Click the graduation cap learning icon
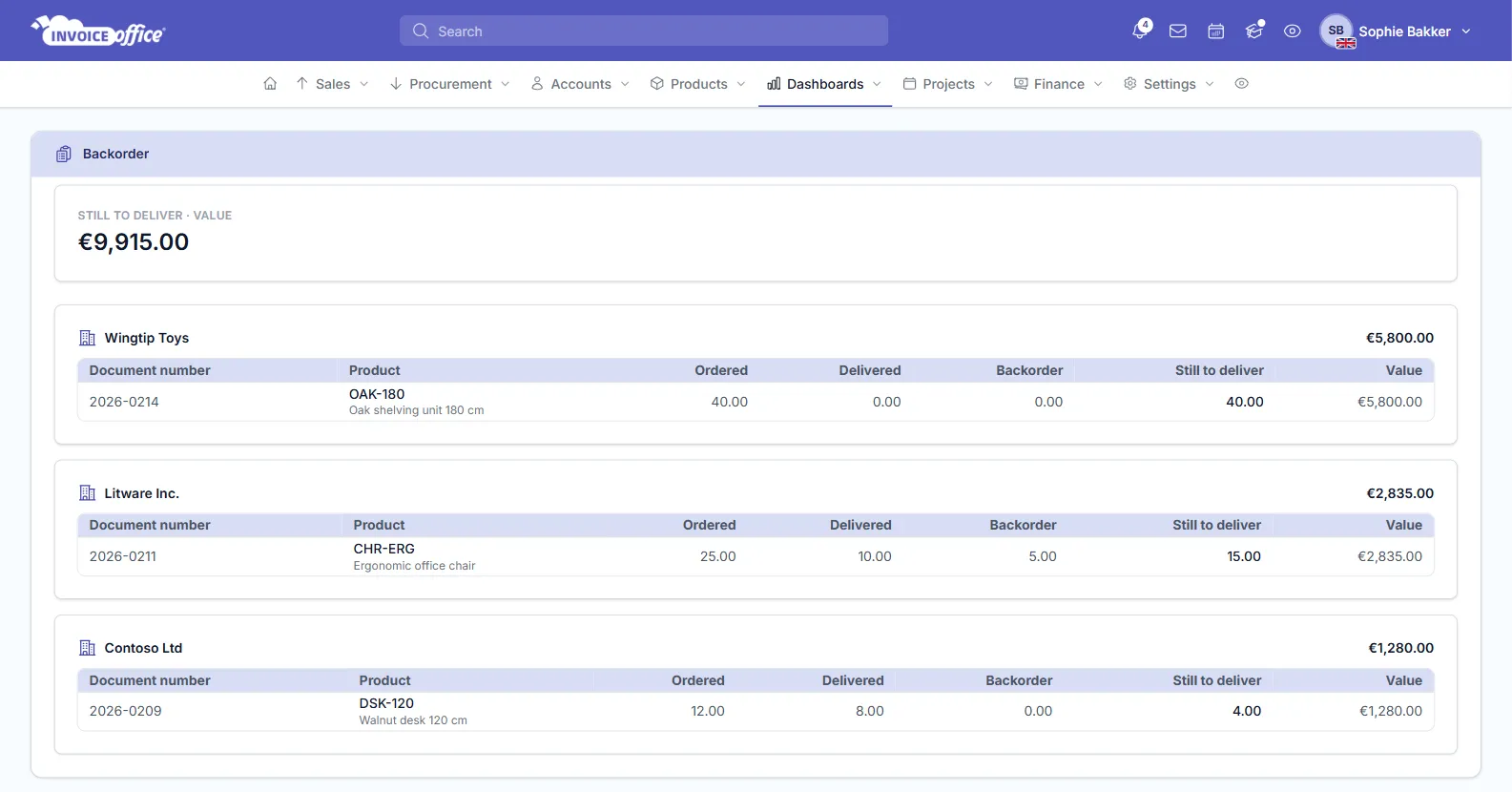Screen dimensions: 1512x792 1254,31
